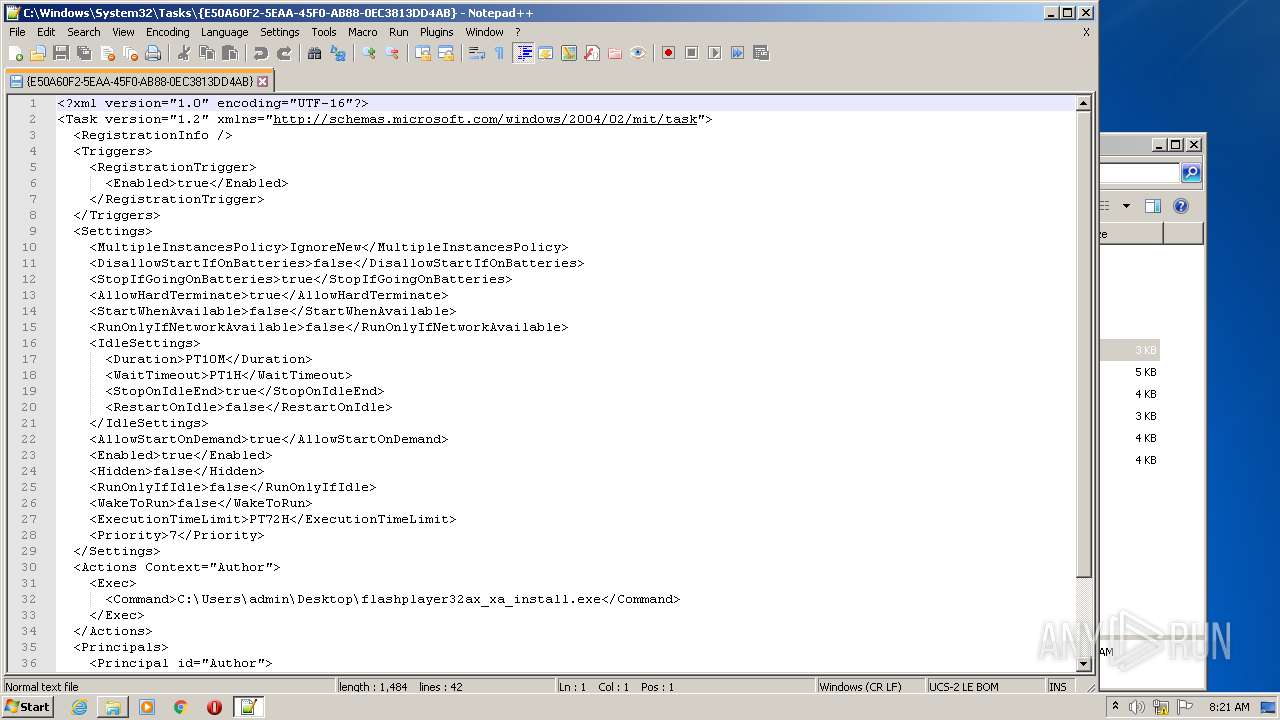
Task: Click the Redo toolbar icon
Action: [x=284, y=53]
